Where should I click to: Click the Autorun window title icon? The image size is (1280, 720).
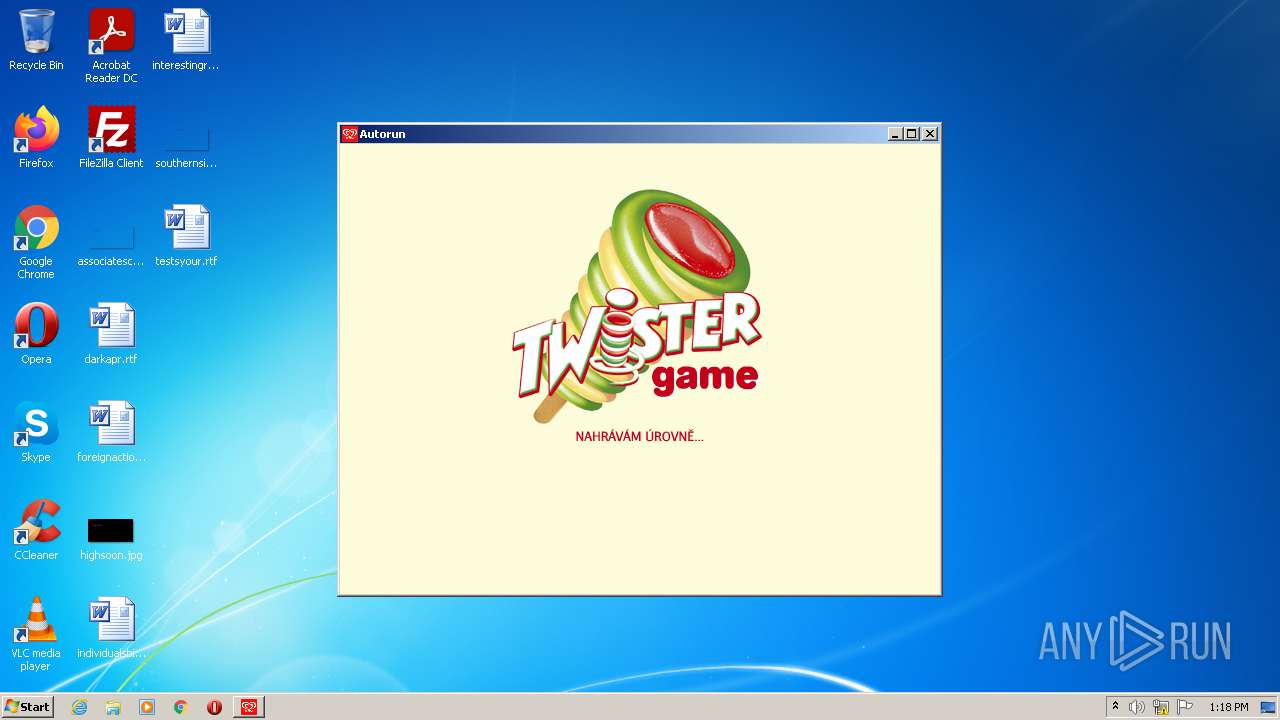(x=350, y=134)
